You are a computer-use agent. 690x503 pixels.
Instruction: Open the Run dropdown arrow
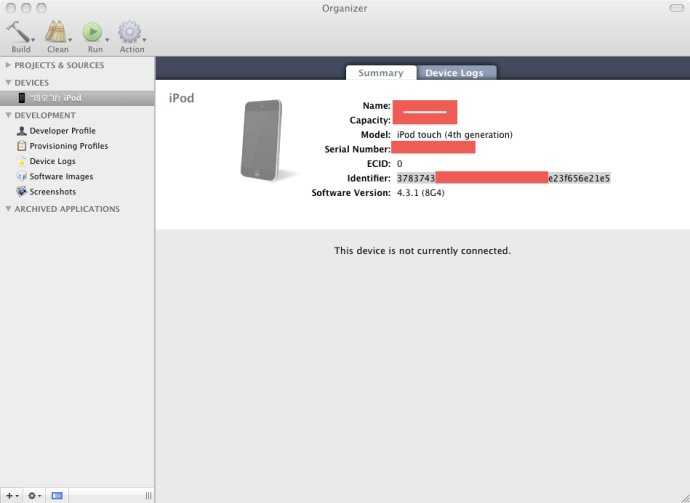107,40
